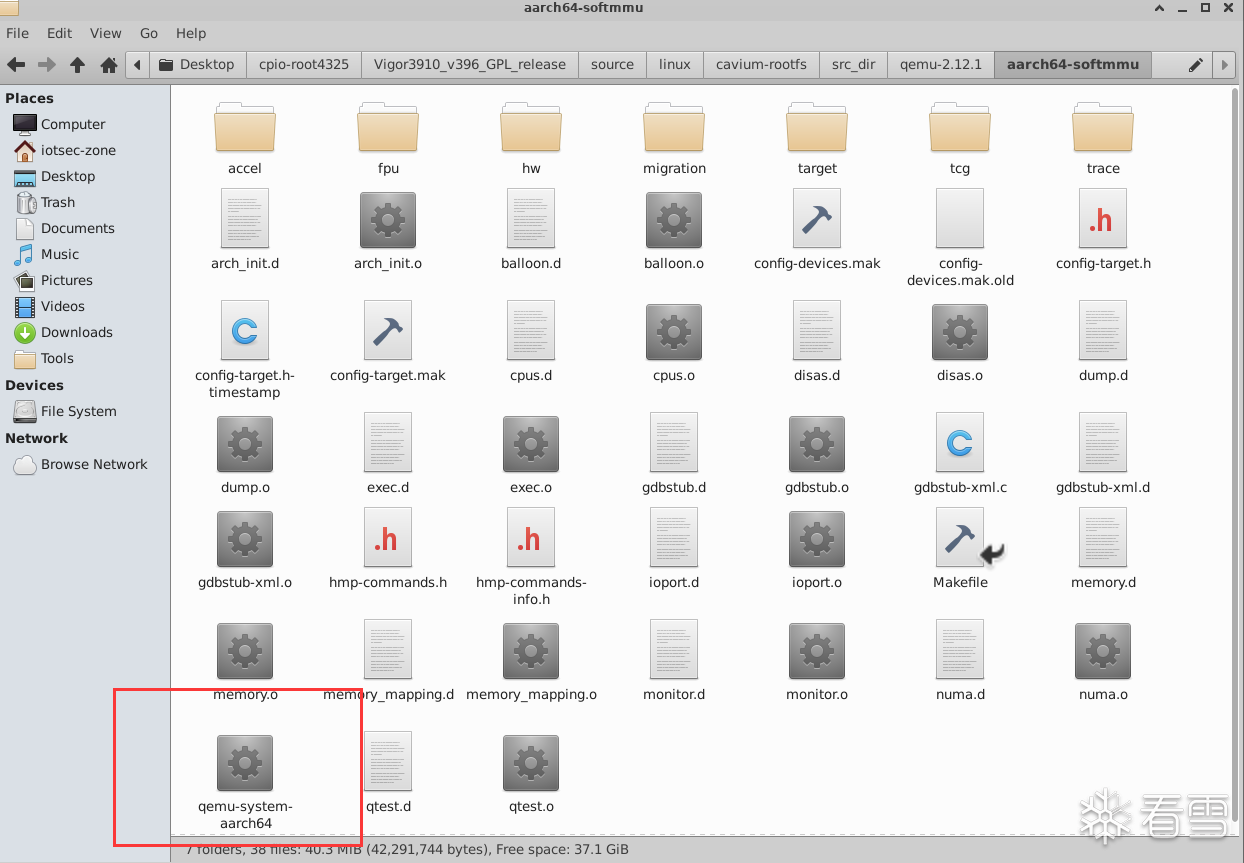Jump to the linux path button

pyautogui.click(x=675, y=64)
